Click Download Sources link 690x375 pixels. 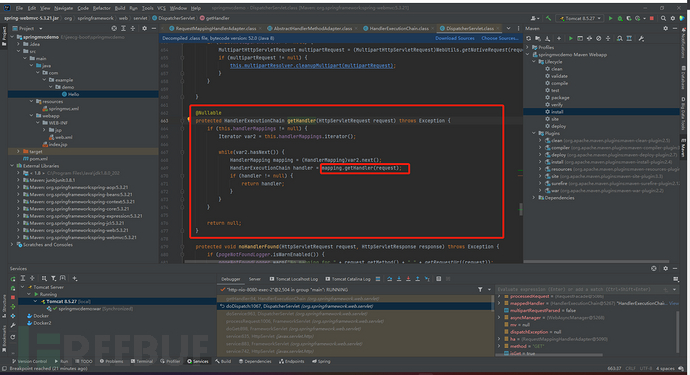click(x=455, y=38)
